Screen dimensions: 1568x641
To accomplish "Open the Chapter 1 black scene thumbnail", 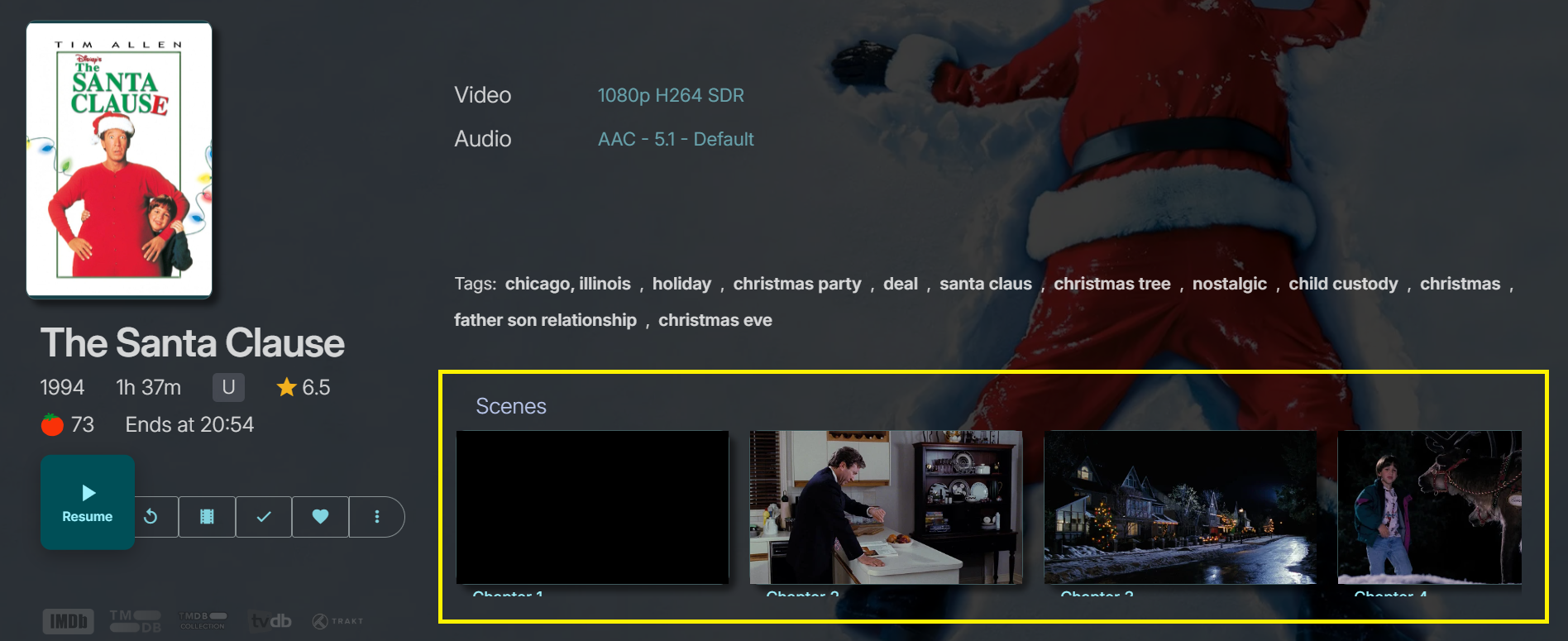I will pos(592,507).
